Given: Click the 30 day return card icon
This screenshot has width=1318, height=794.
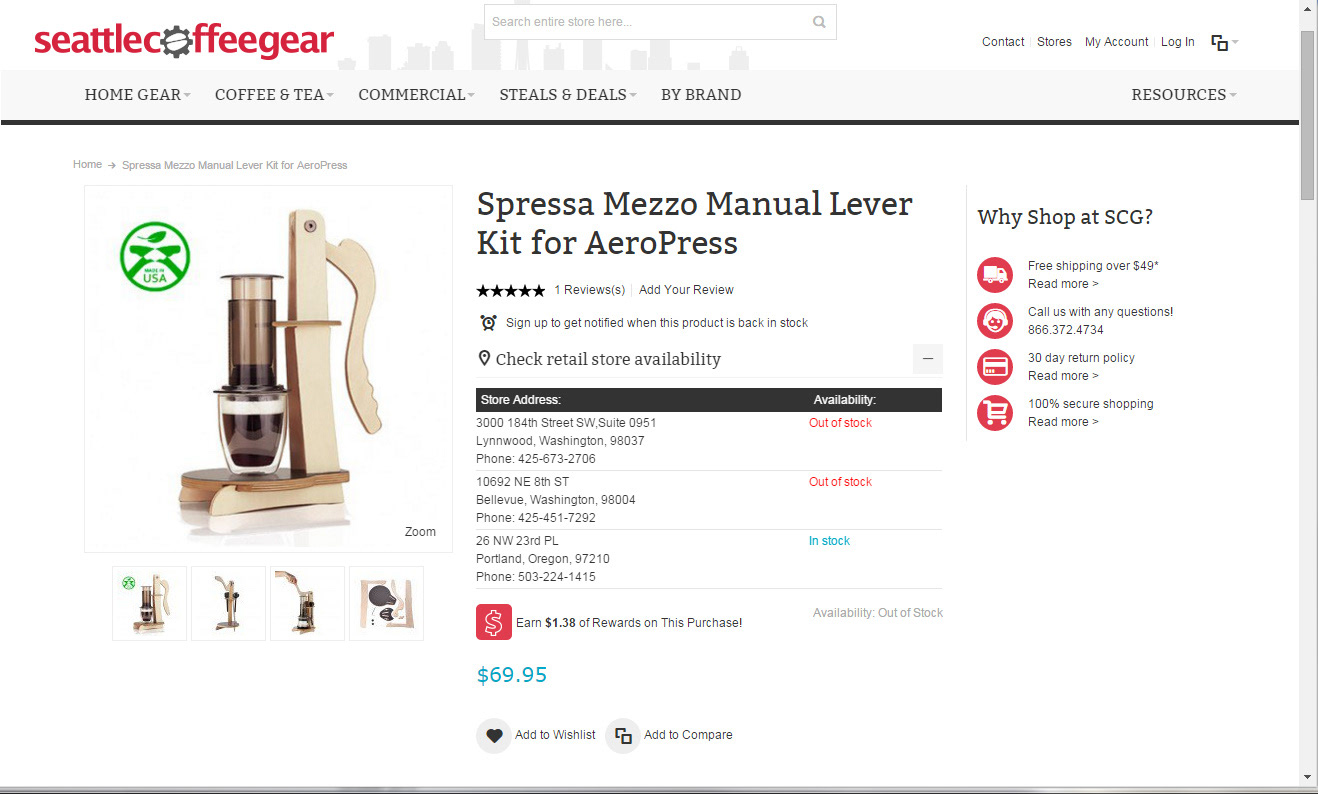Looking at the screenshot, I should (x=995, y=367).
